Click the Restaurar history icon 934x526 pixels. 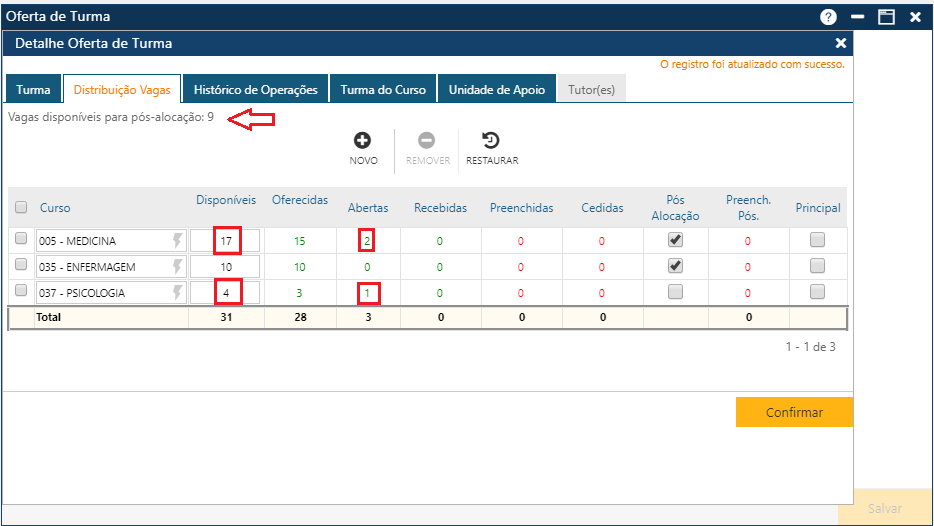(x=491, y=141)
